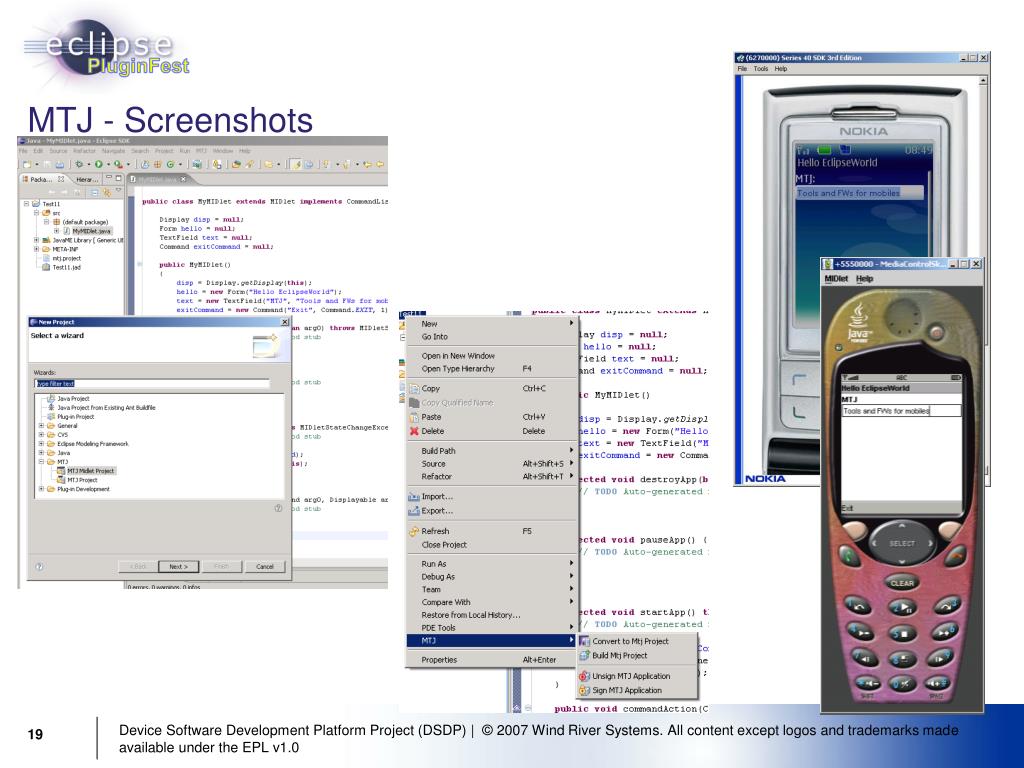The image size is (1024, 768).
Task: Expand the General wizard category
Action: click(41, 426)
